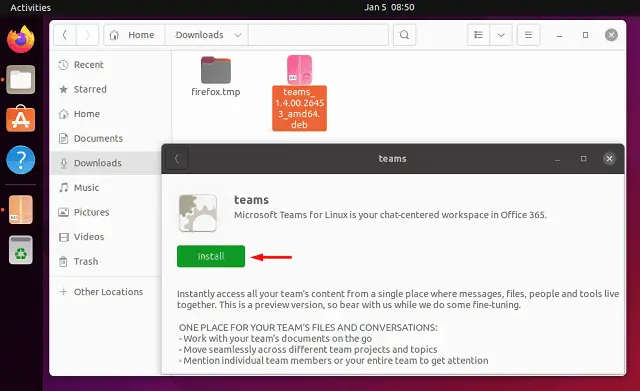This screenshot has height=391, width=640.
Task: Click the back button in teams window
Action: (177, 158)
